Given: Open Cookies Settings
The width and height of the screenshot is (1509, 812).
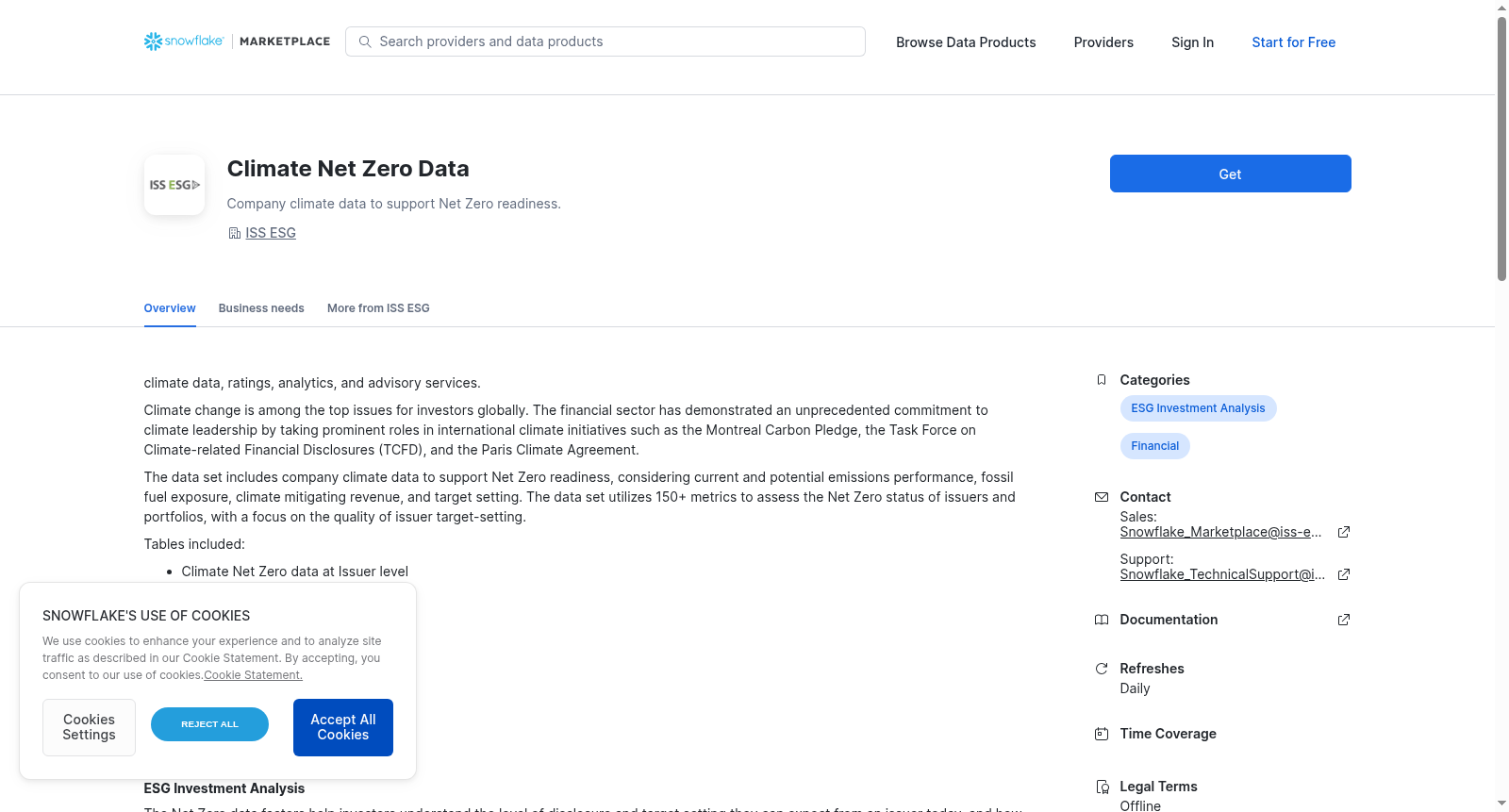Looking at the screenshot, I should pyautogui.click(x=89, y=727).
